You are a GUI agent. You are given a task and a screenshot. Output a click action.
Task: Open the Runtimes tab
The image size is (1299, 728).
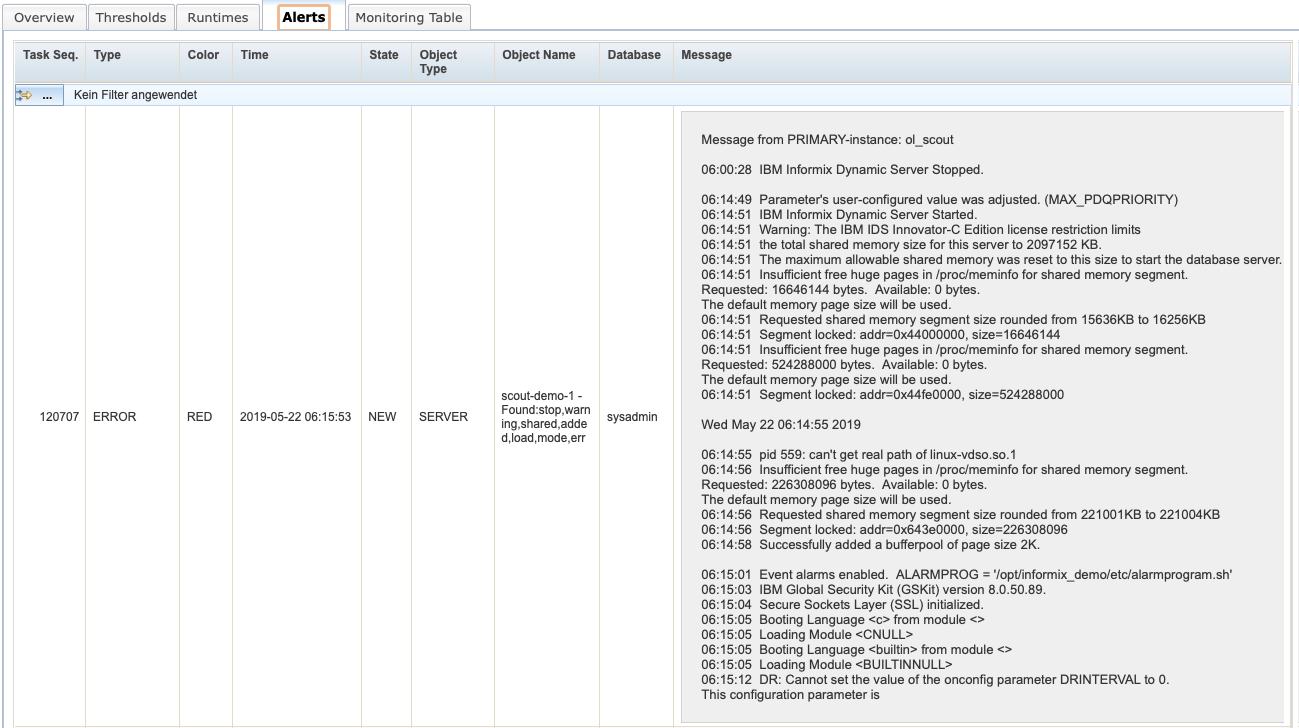click(218, 17)
